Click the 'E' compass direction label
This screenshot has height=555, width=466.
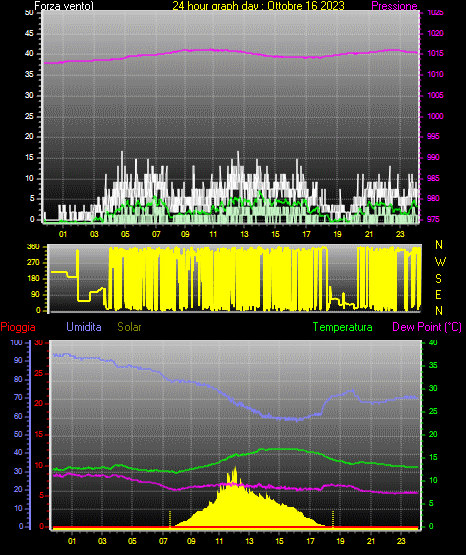pos(438,295)
